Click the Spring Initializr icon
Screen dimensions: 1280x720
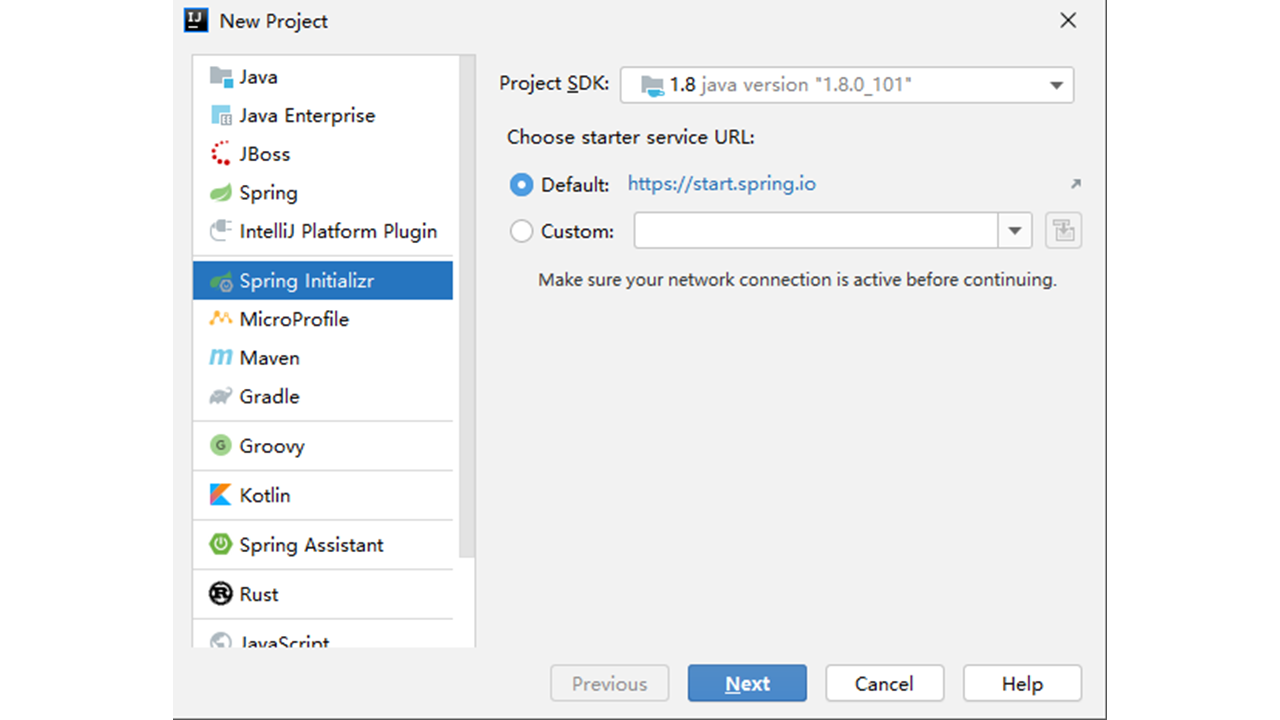click(221, 282)
